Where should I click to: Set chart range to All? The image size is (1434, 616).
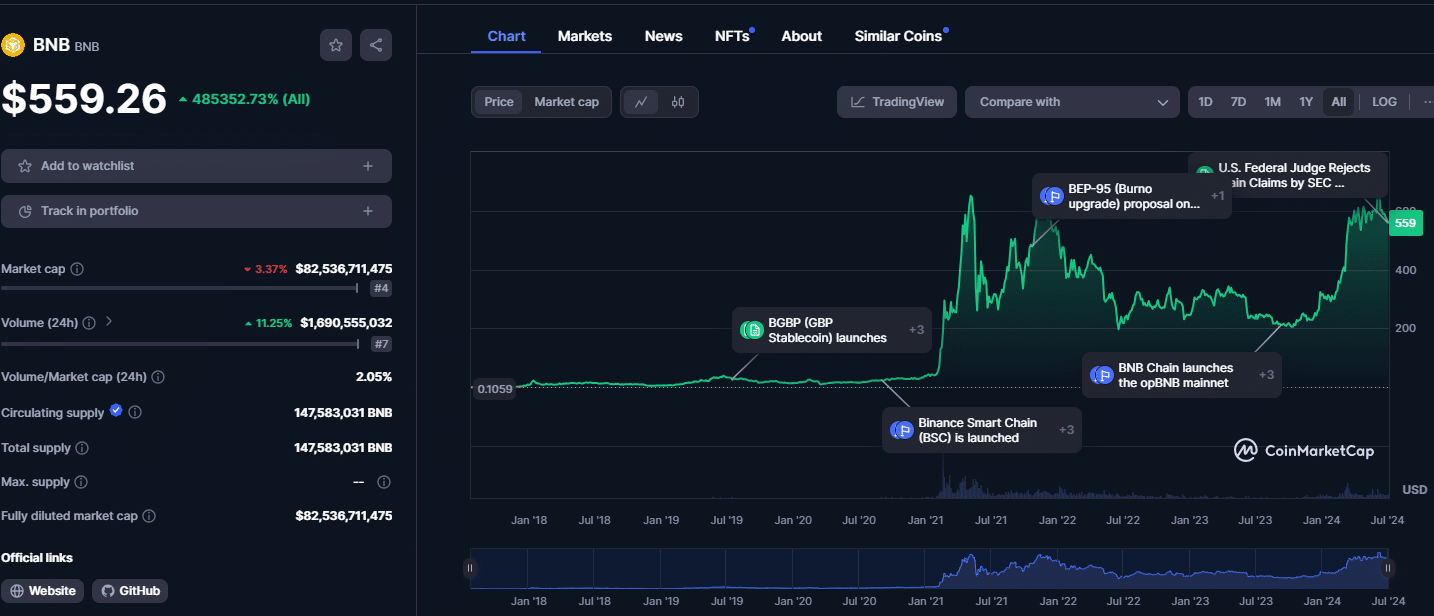click(x=1339, y=102)
